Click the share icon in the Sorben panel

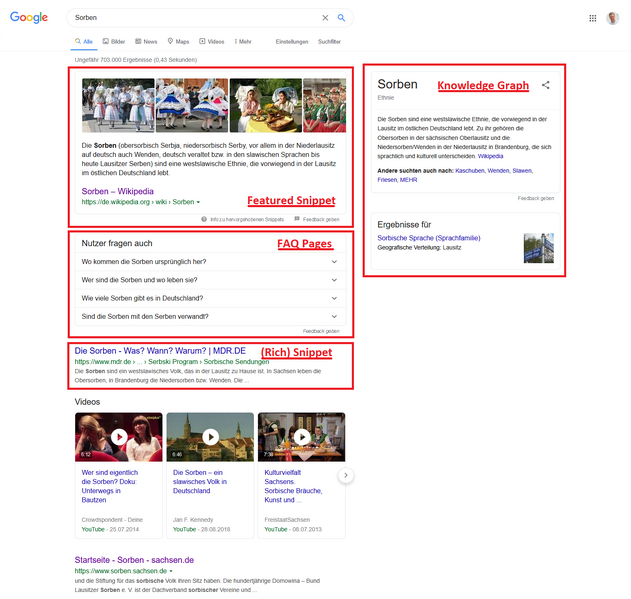pyautogui.click(x=545, y=85)
